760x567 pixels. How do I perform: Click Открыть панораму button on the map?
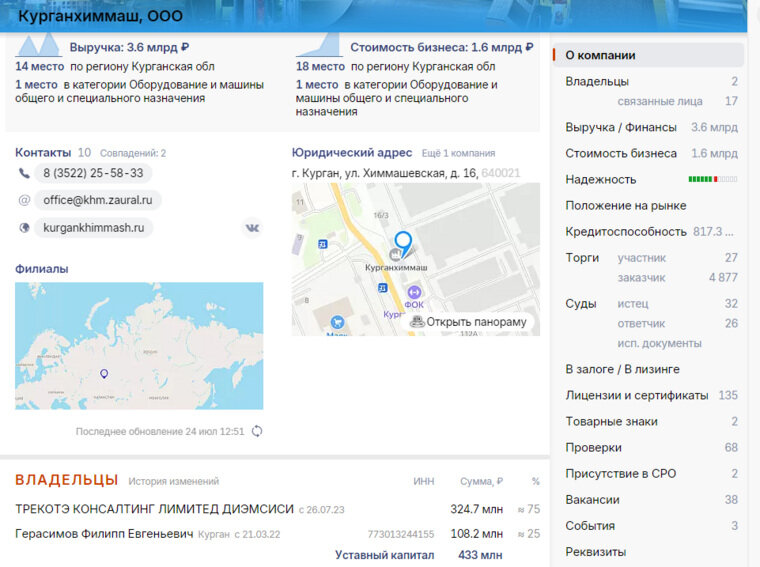click(467, 322)
